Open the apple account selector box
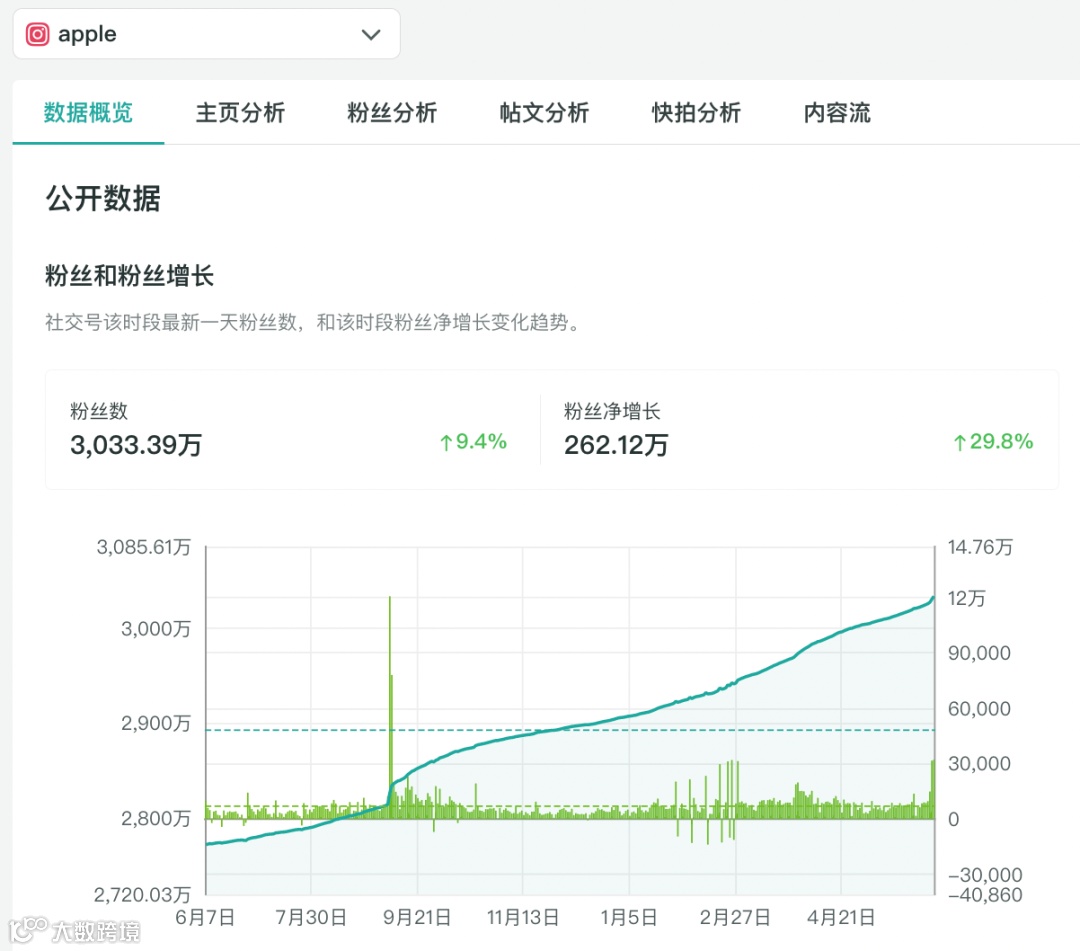This screenshot has height=951, width=1080. (207, 34)
